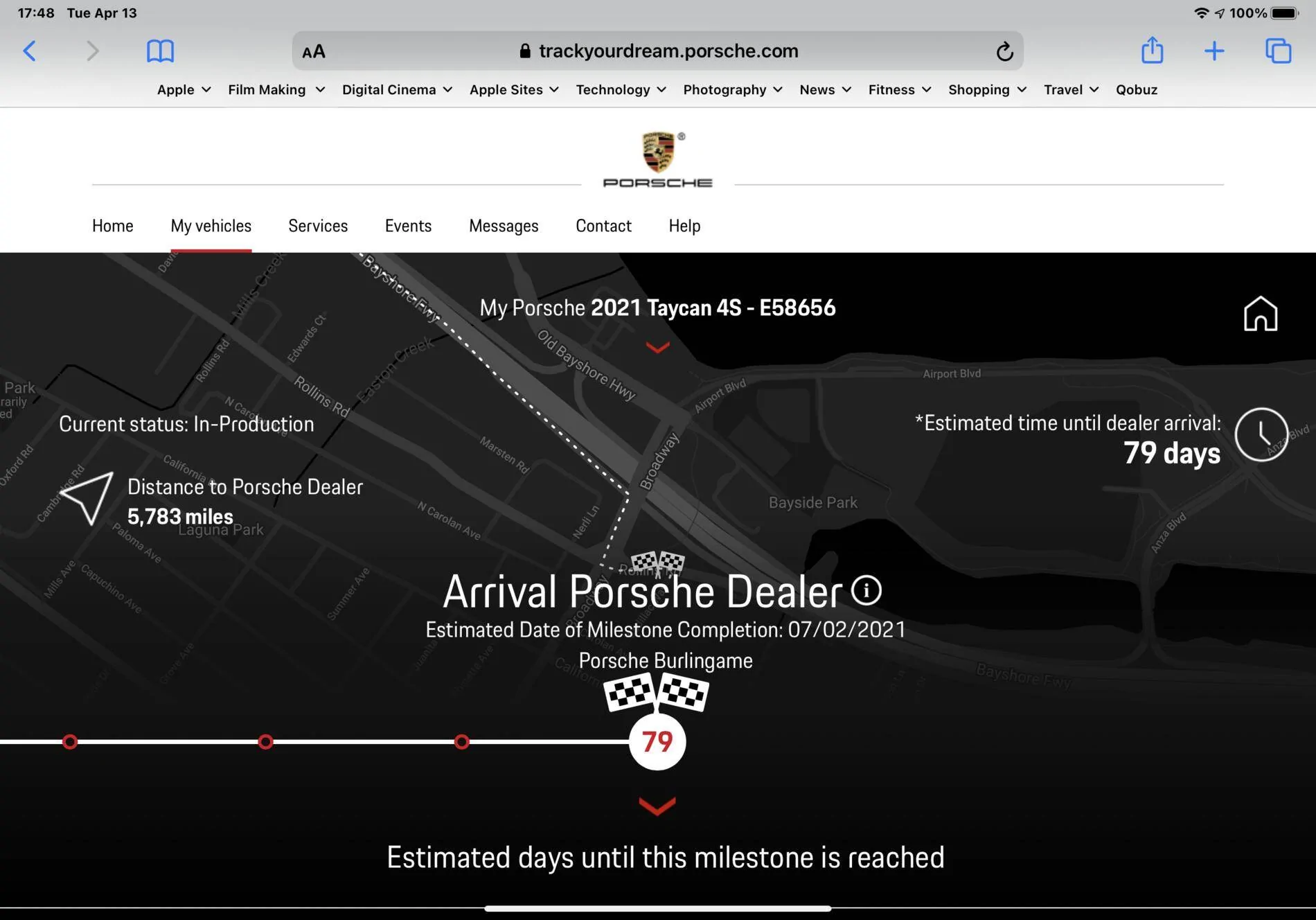Click the clock icon by dealer arrival
1316x920 pixels.
1261,434
